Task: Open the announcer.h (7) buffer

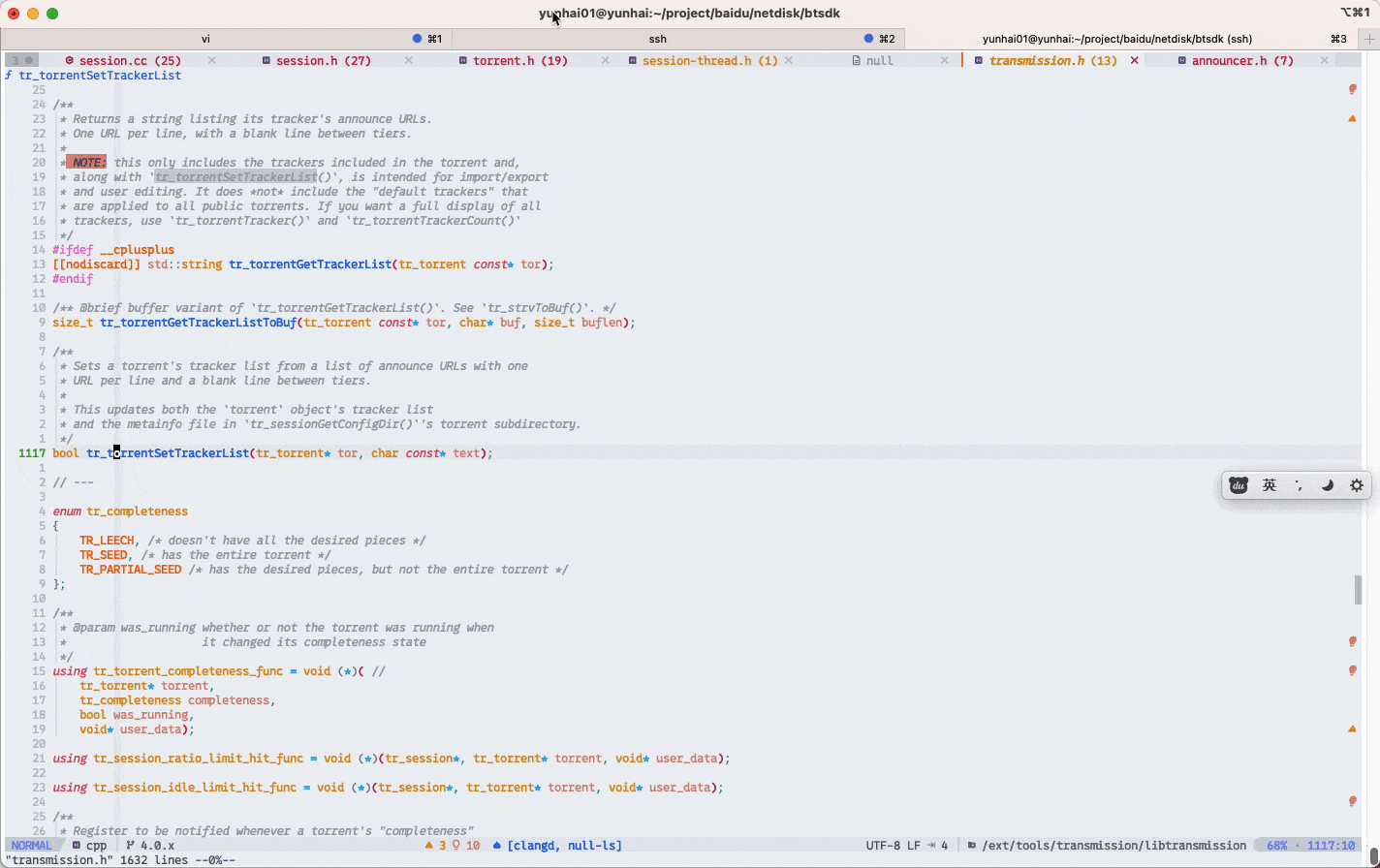Action: (x=1242, y=60)
